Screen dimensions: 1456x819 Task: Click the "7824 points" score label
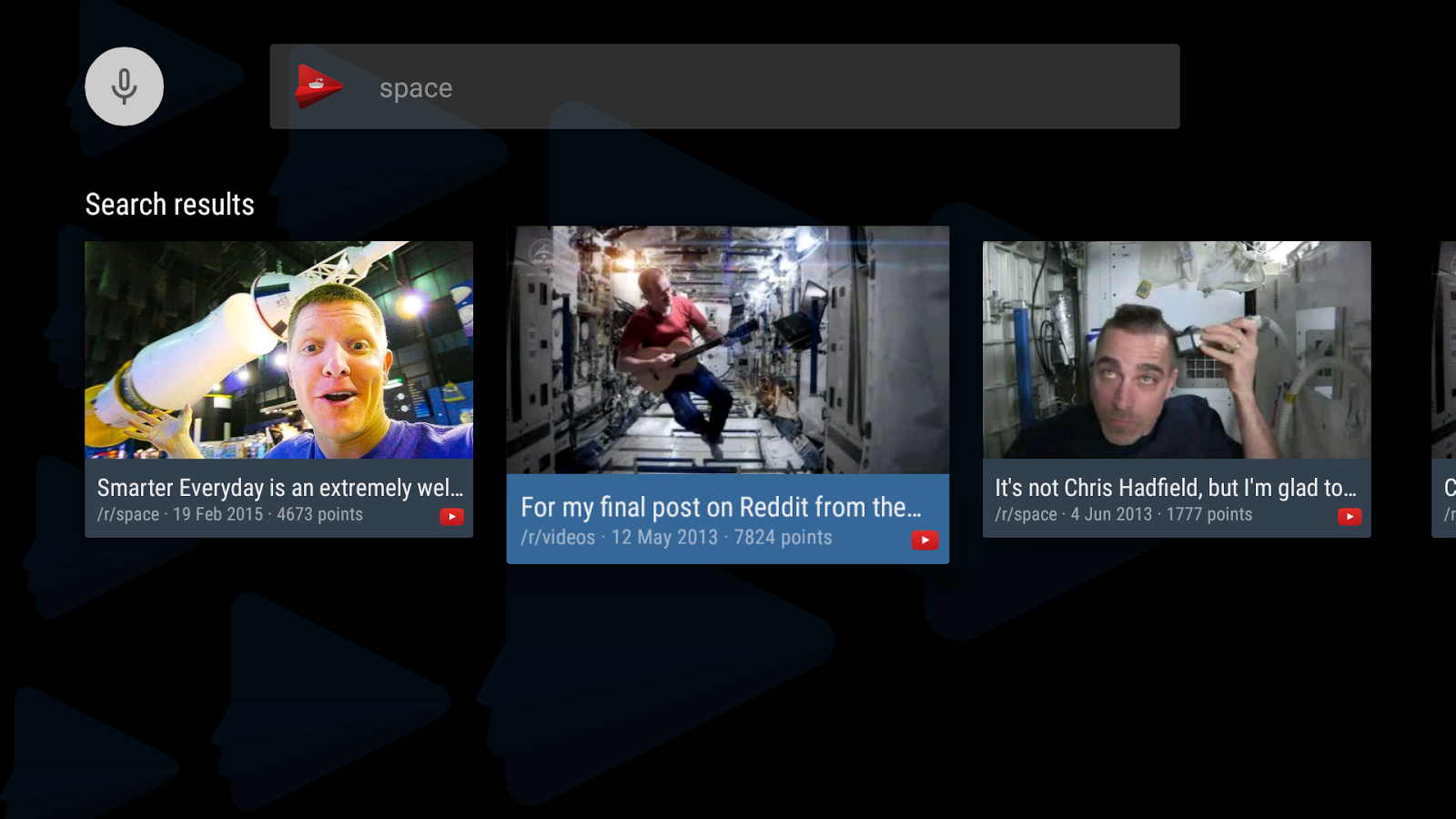pyautogui.click(x=783, y=538)
